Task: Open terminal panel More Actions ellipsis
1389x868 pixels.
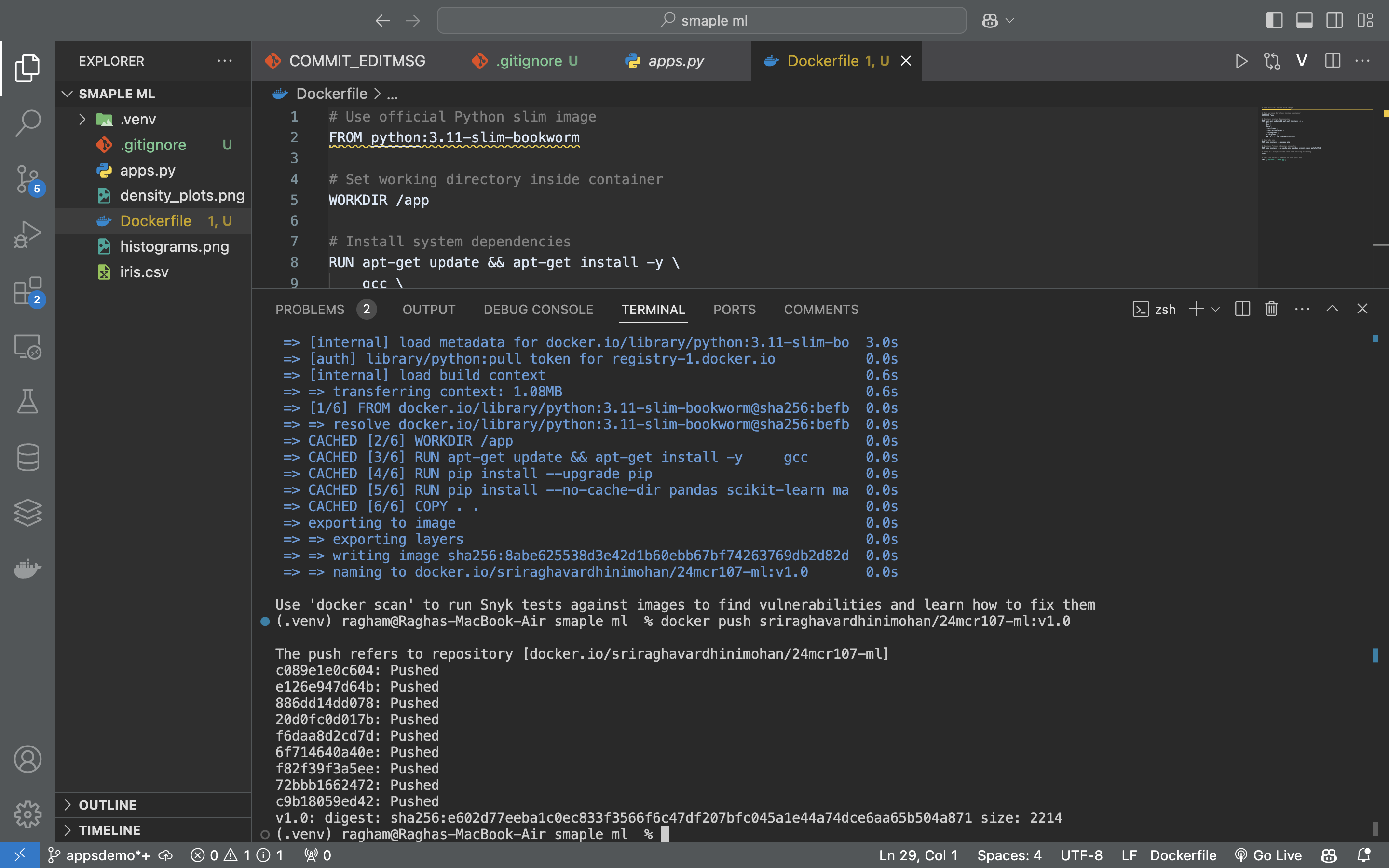Action: [1302, 309]
